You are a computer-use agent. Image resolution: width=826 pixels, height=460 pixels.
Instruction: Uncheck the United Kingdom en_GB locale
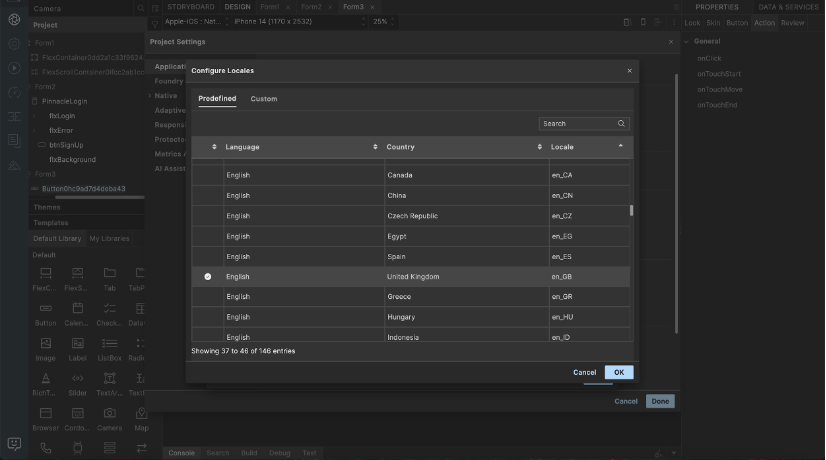pyautogui.click(x=208, y=277)
